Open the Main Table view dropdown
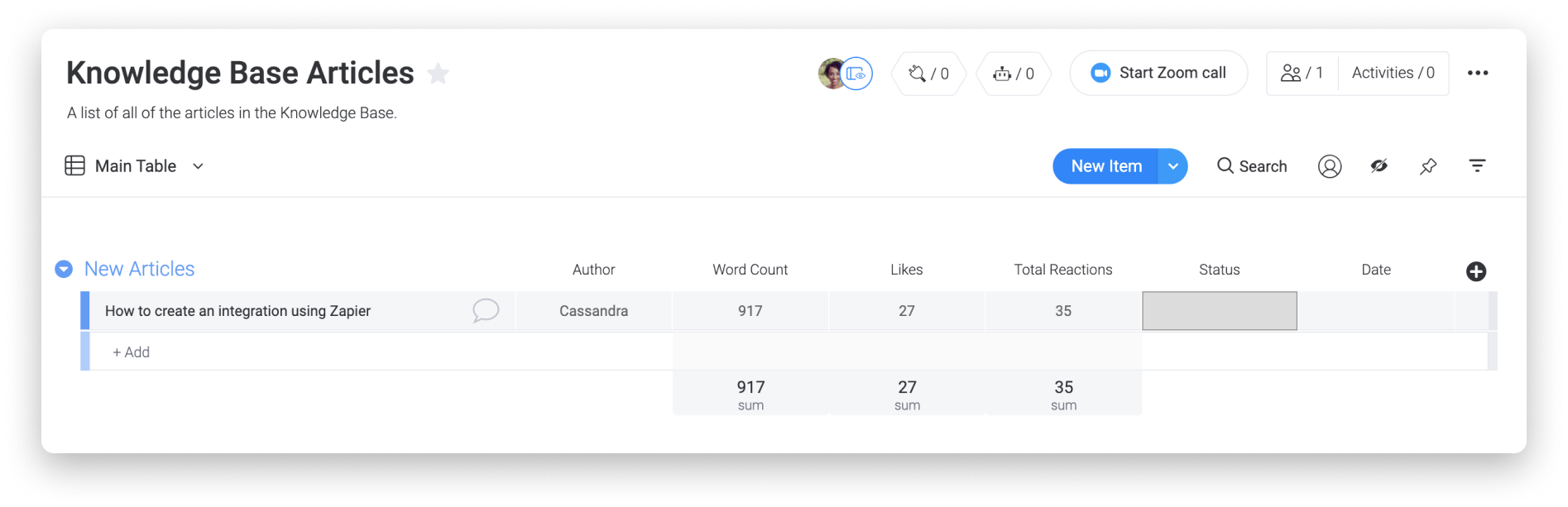The width and height of the screenshot is (1568, 507). 198,166
